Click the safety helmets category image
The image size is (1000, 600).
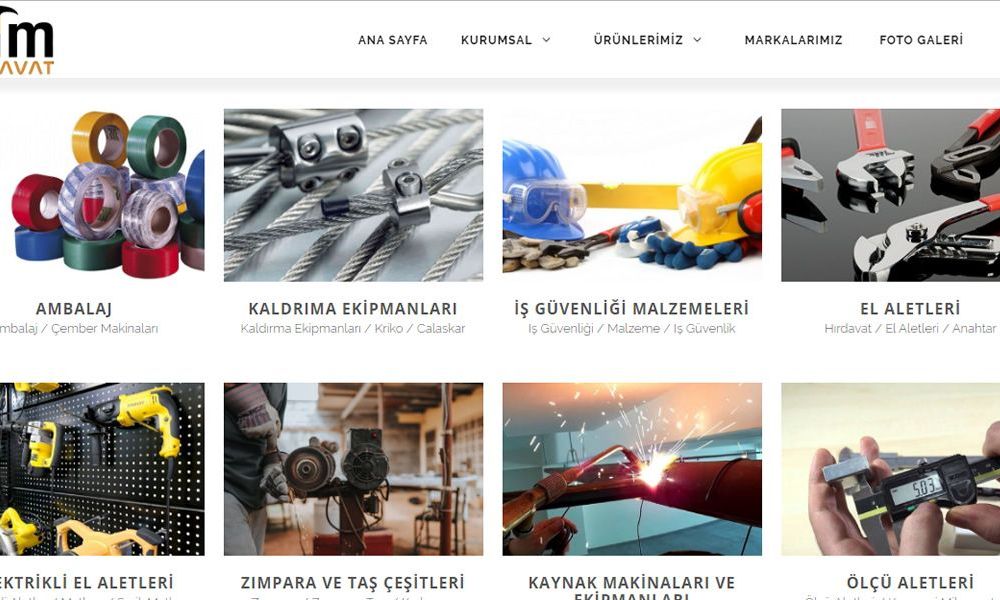click(632, 195)
